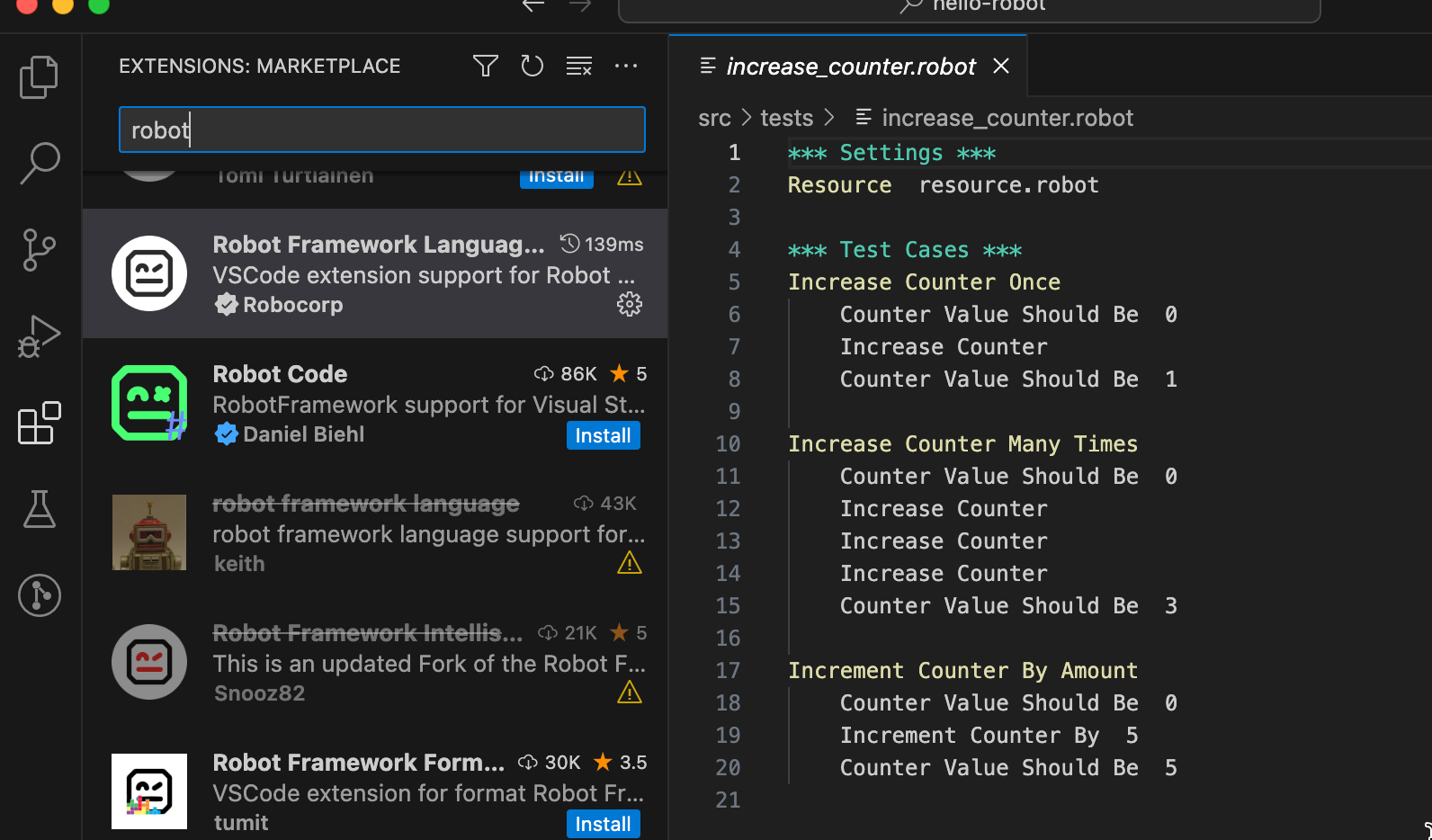Viewport: 1432px width, 840px height.
Task: Install the Robot Code extension
Action: point(604,435)
